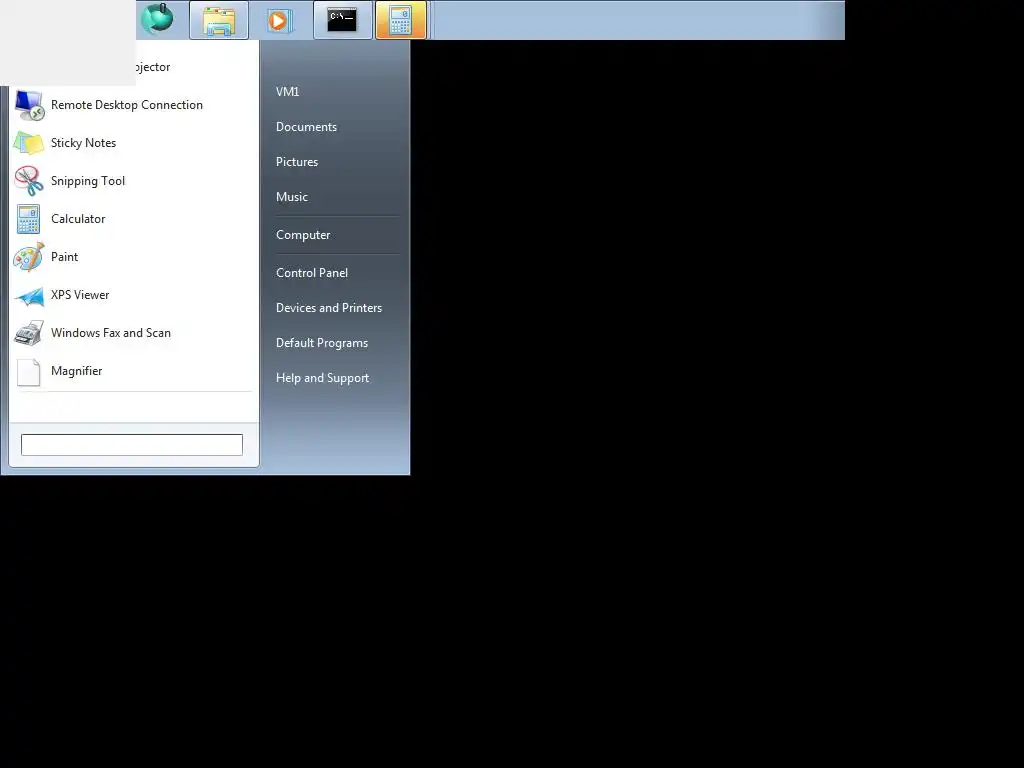1024x768 pixels.
Task: Select XPS Viewer text label
Action: (x=80, y=295)
